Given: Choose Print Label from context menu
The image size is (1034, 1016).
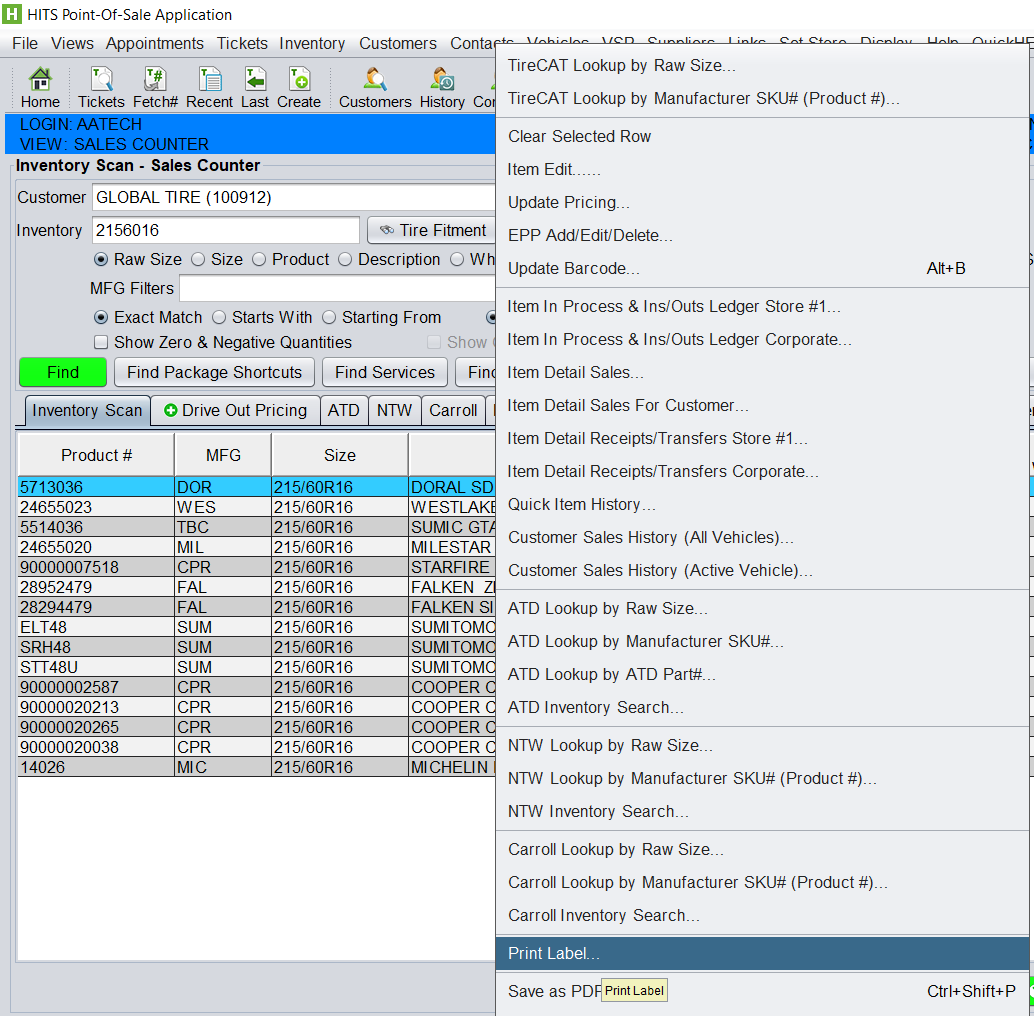Looking at the screenshot, I should click(554, 953).
